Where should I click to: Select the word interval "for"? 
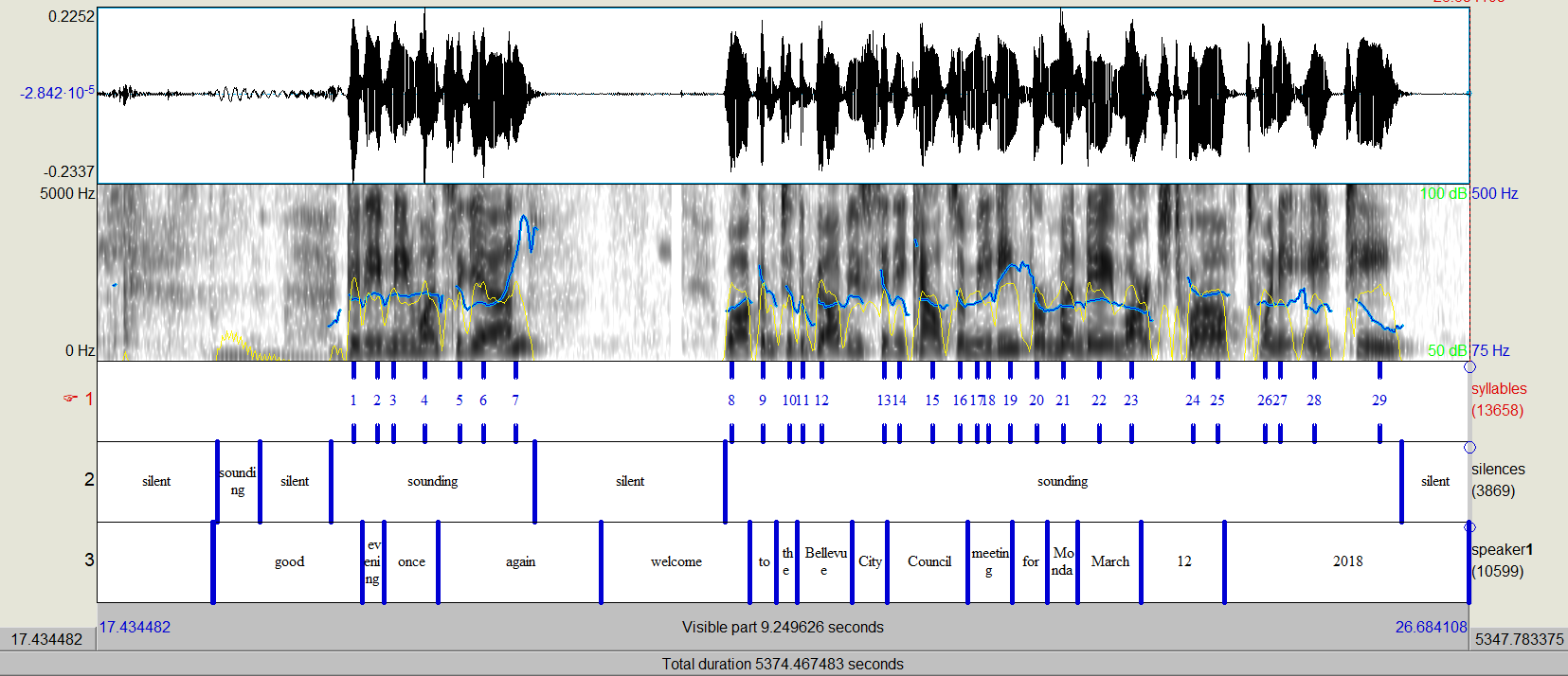[1030, 561]
